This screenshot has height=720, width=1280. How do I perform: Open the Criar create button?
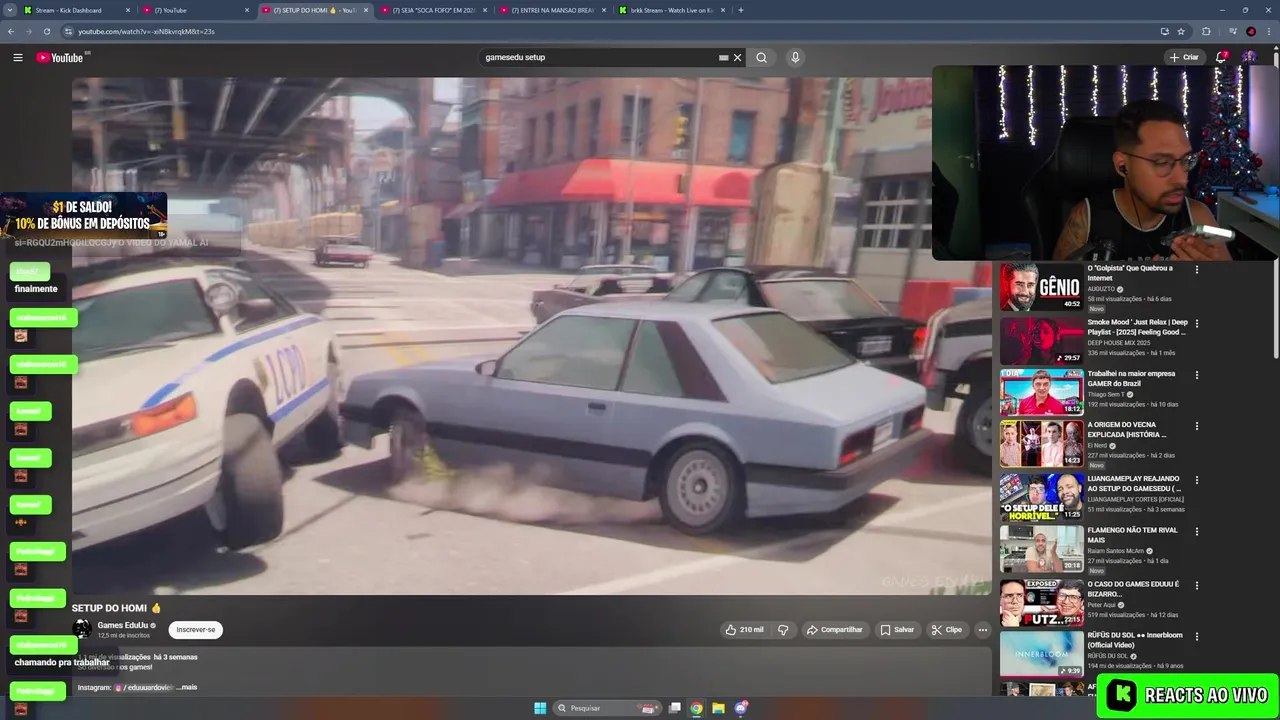[1184, 58]
